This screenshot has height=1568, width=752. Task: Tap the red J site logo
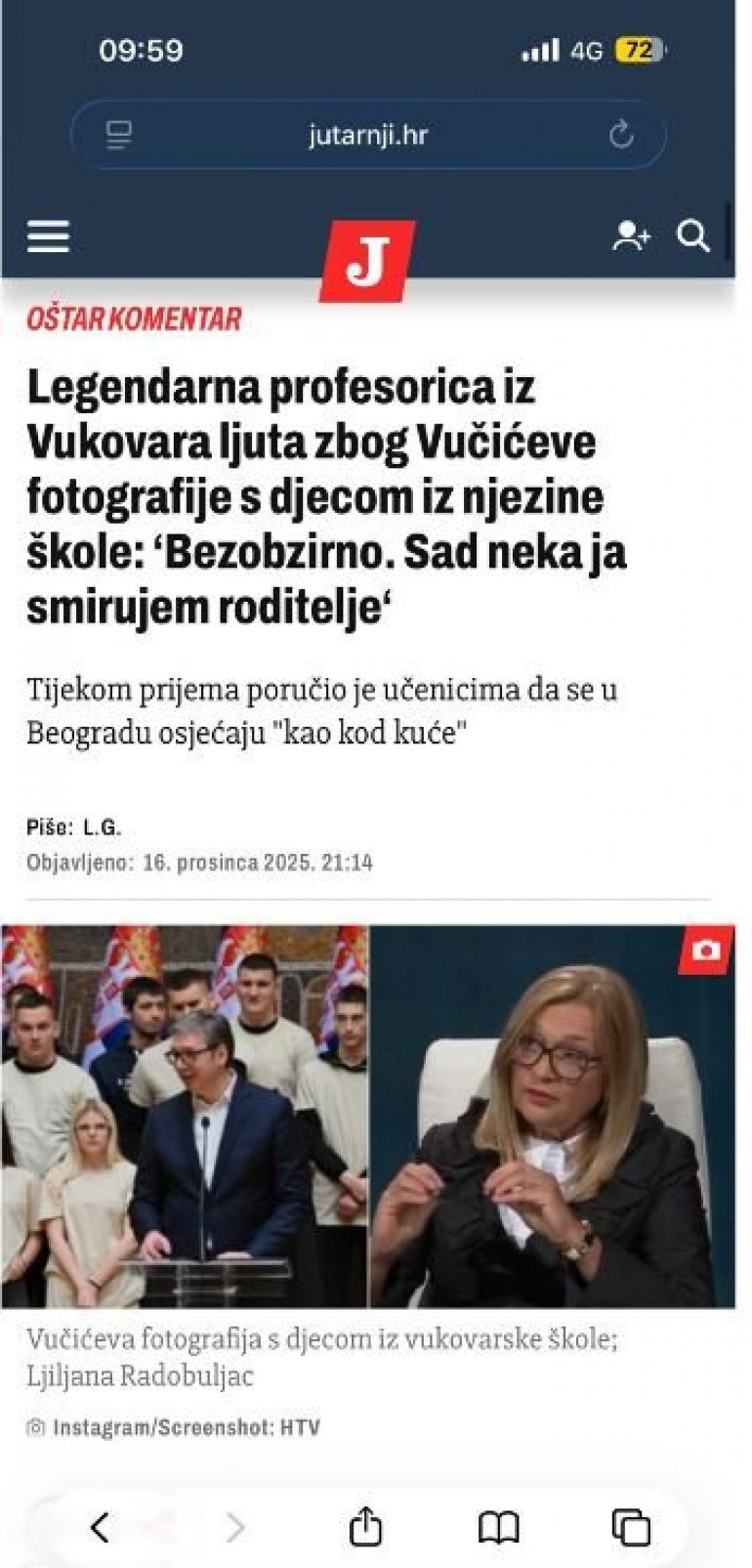(367, 261)
